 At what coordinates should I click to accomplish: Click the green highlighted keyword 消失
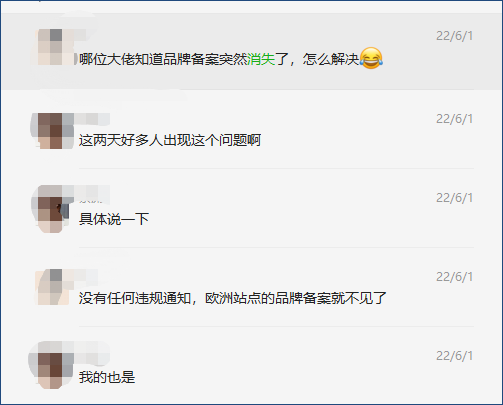point(261,59)
